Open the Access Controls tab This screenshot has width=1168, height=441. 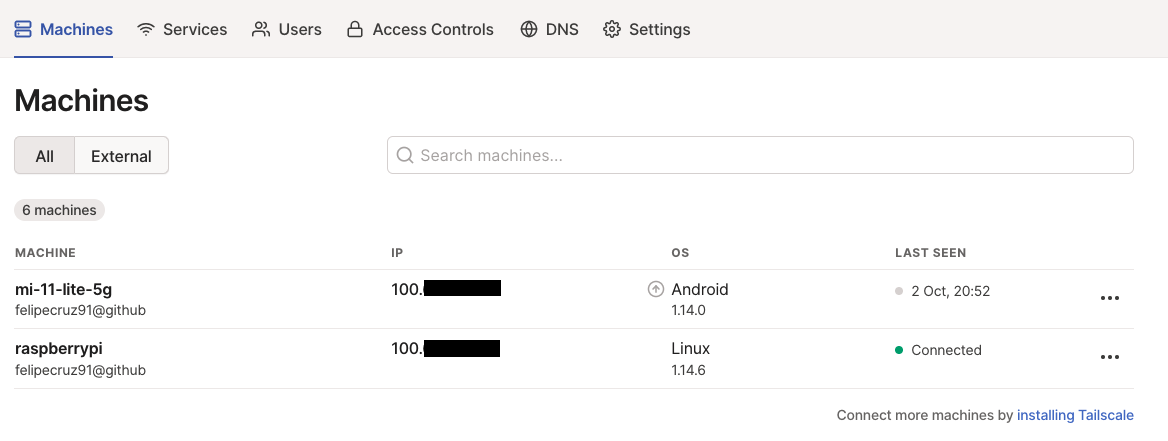click(420, 30)
